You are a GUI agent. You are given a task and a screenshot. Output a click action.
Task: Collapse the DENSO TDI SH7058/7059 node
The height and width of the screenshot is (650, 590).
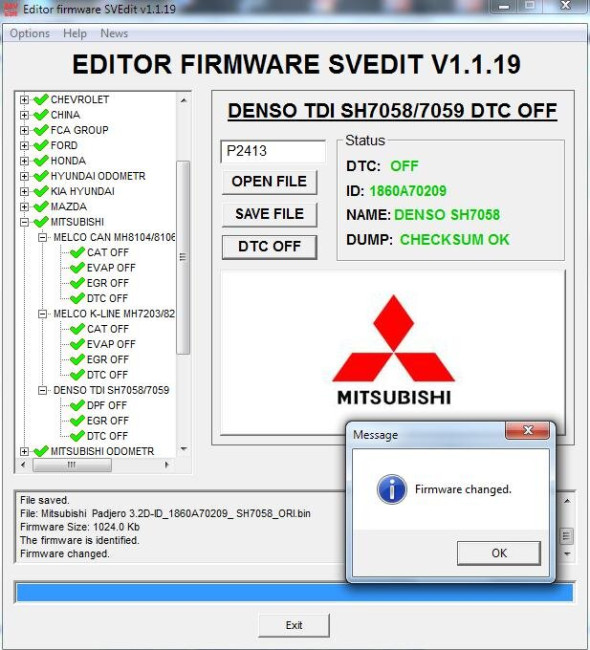pyautogui.click(x=42, y=390)
